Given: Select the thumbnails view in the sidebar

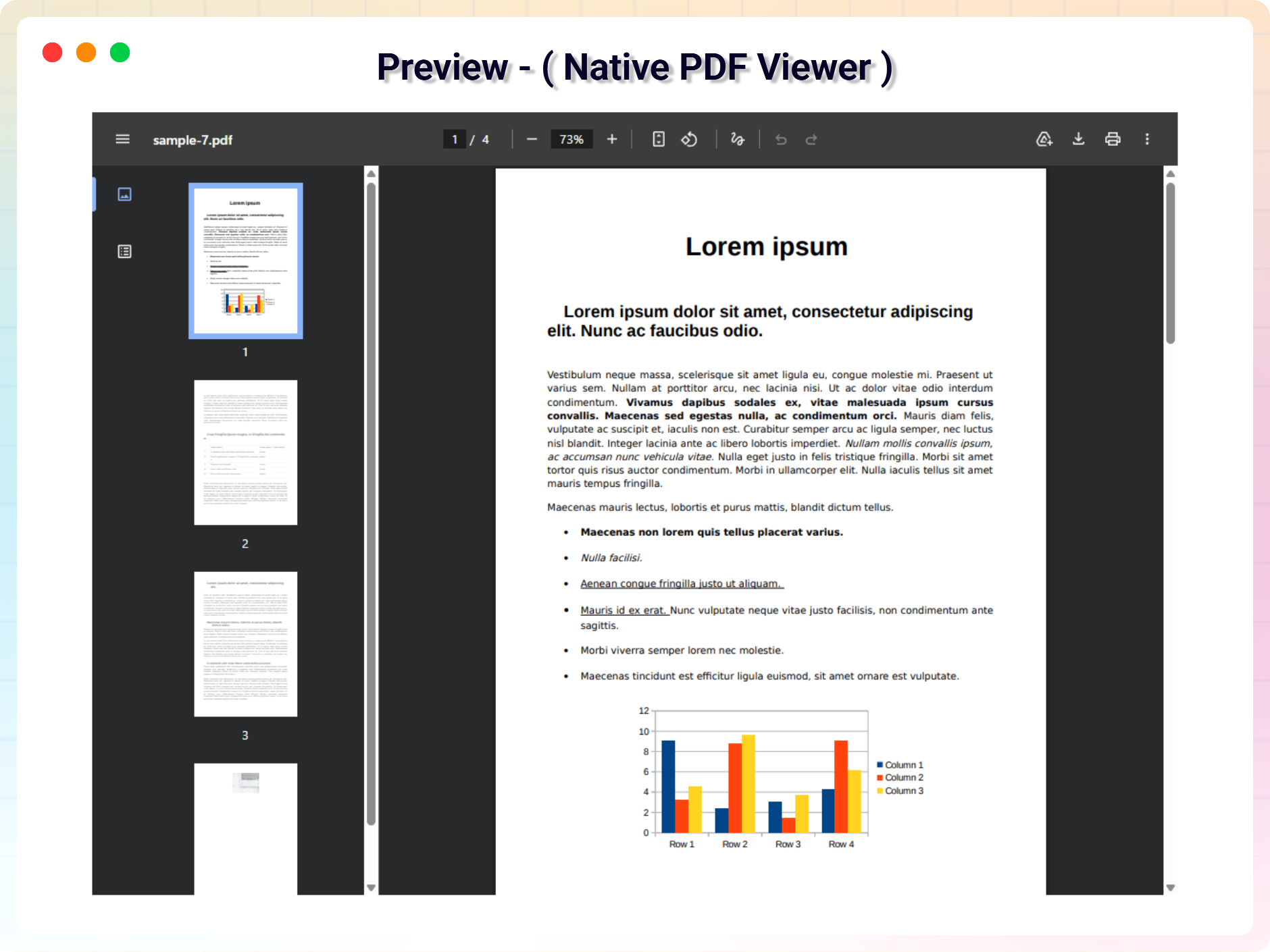Looking at the screenshot, I should [x=124, y=194].
